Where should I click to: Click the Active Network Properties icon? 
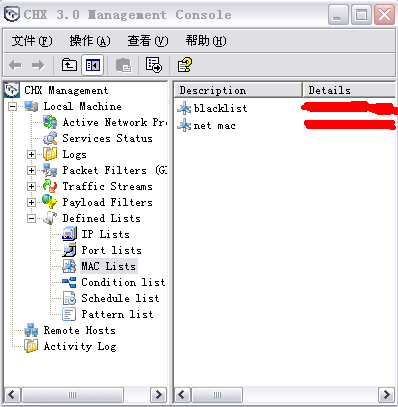[x=50, y=122]
